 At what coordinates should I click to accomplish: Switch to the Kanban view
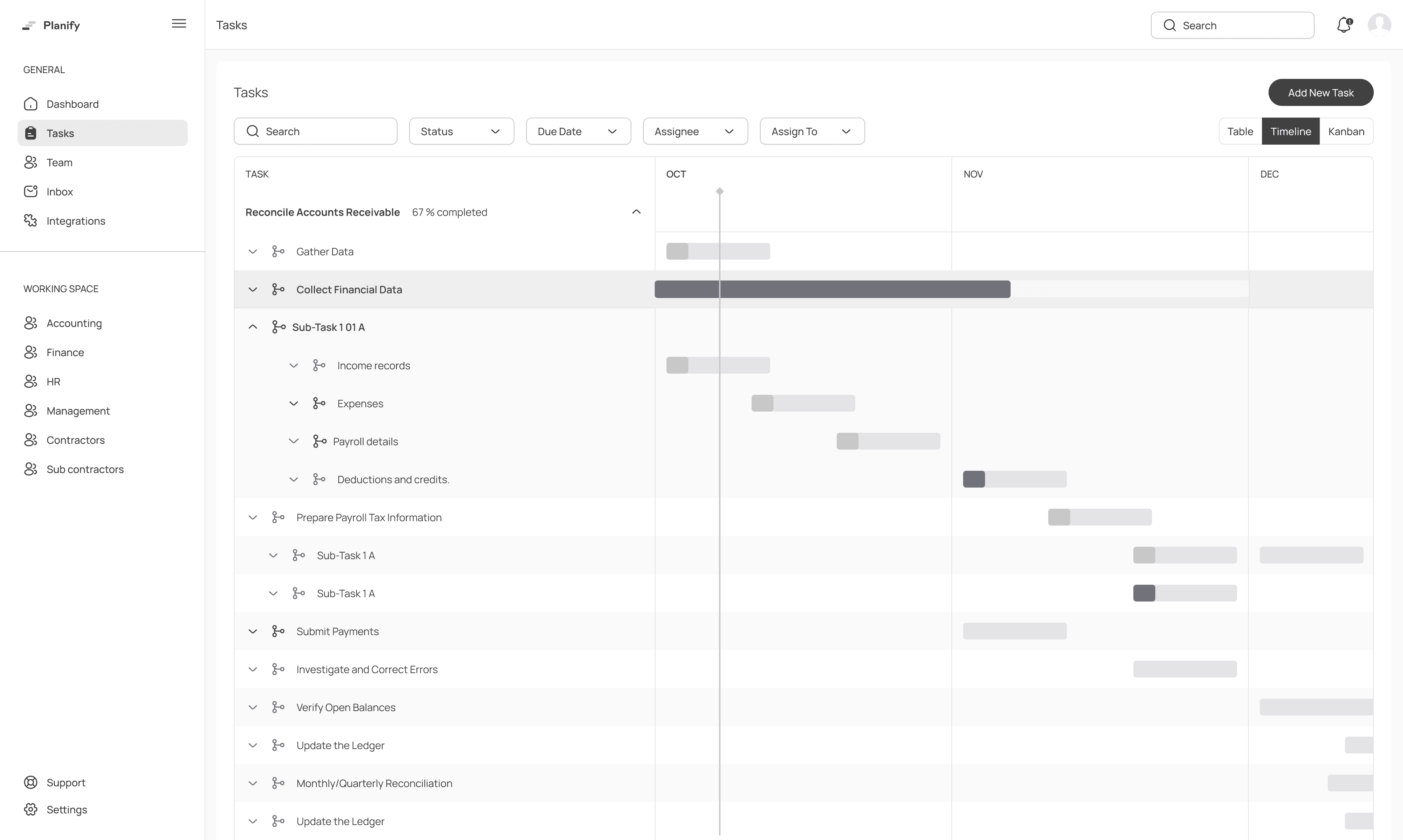click(x=1346, y=131)
